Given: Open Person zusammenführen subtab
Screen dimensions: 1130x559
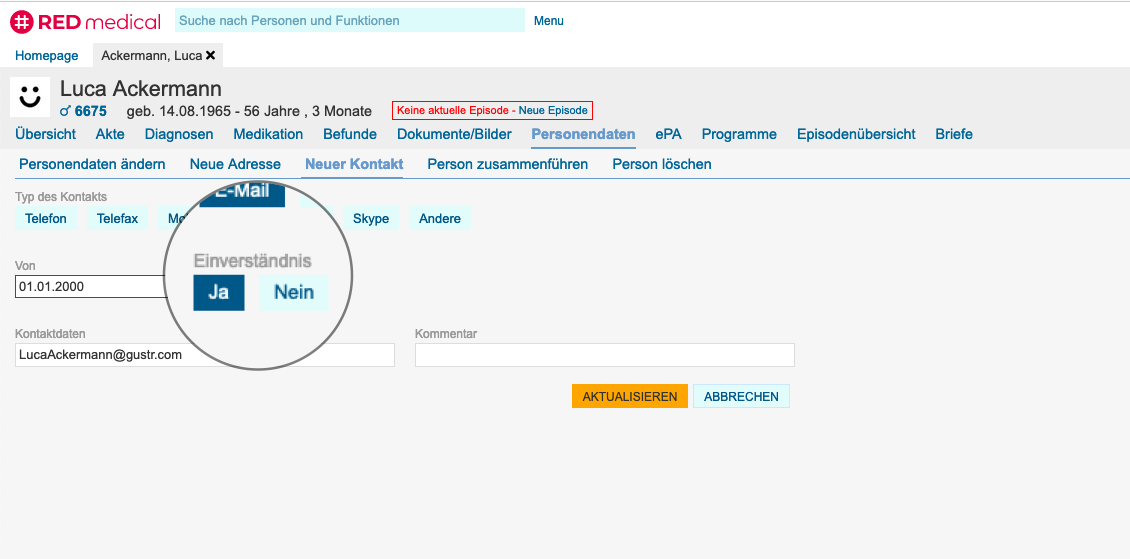Looking at the screenshot, I should 507,164.
